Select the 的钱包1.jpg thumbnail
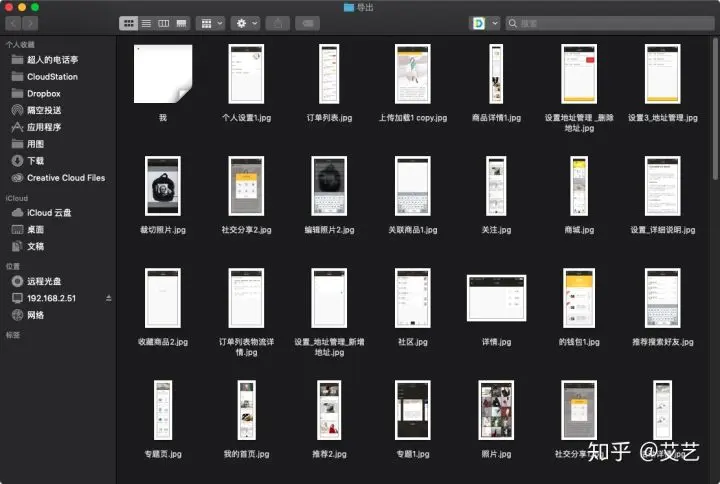This screenshot has height=484, width=720. (579, 298)
